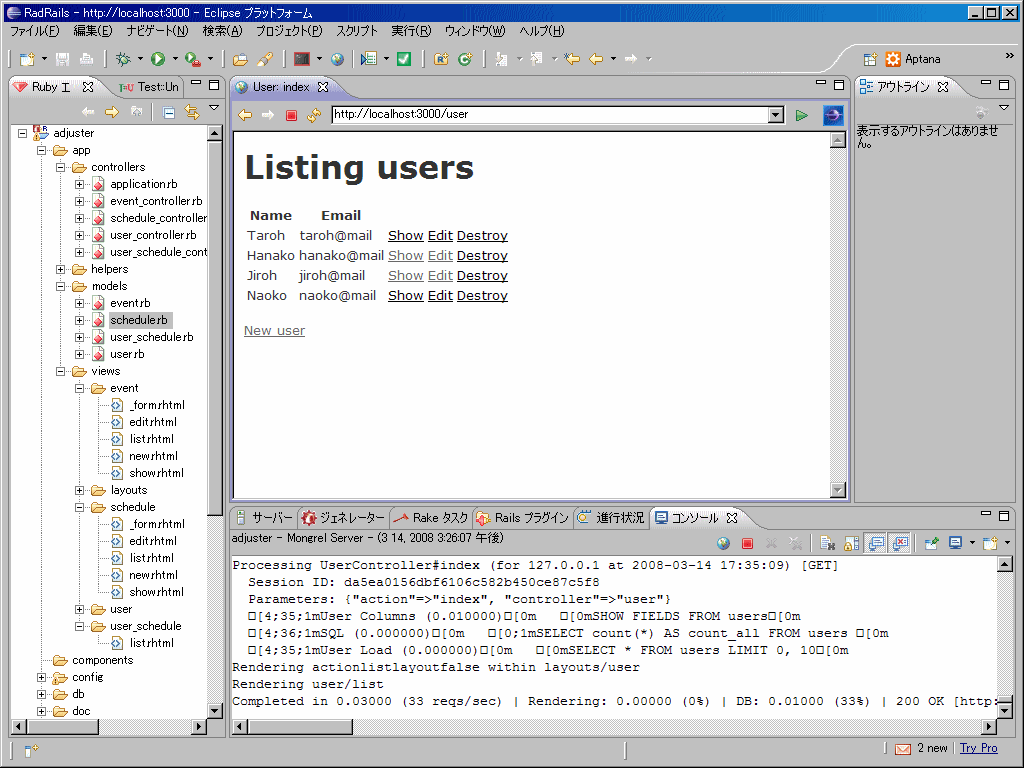Toggle Scroll Lock icon in console toolbar
This screenshot has height=768, width=1024.
coord(852,543)
